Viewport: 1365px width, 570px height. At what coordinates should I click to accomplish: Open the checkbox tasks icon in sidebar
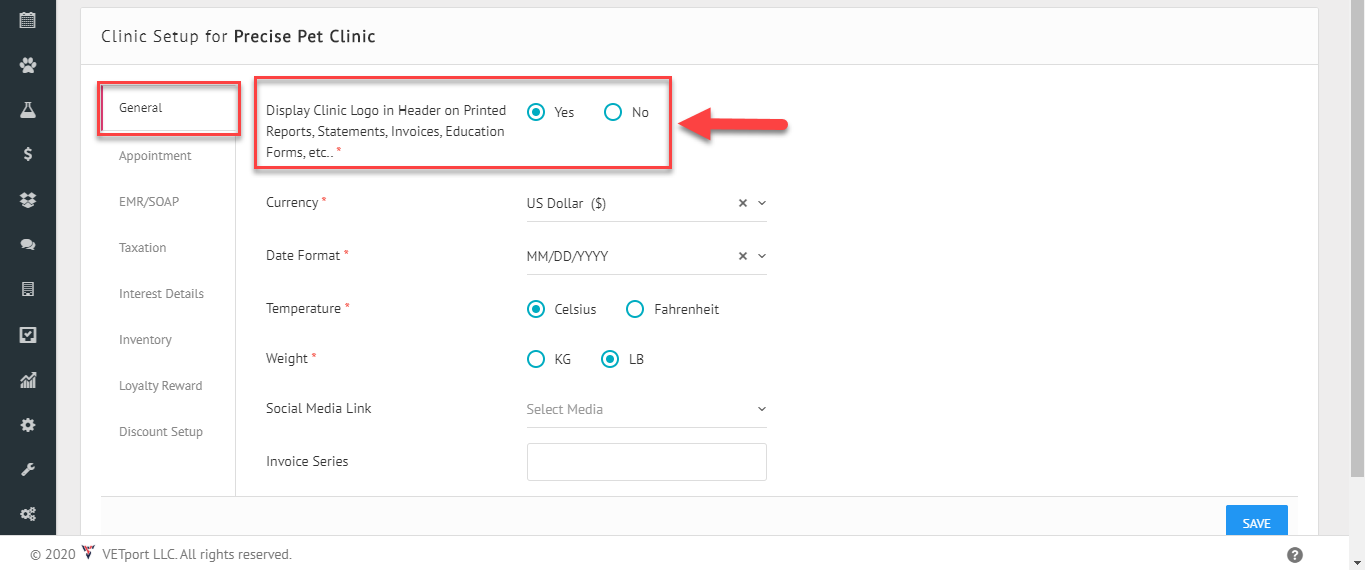click(x=28, y=335)
